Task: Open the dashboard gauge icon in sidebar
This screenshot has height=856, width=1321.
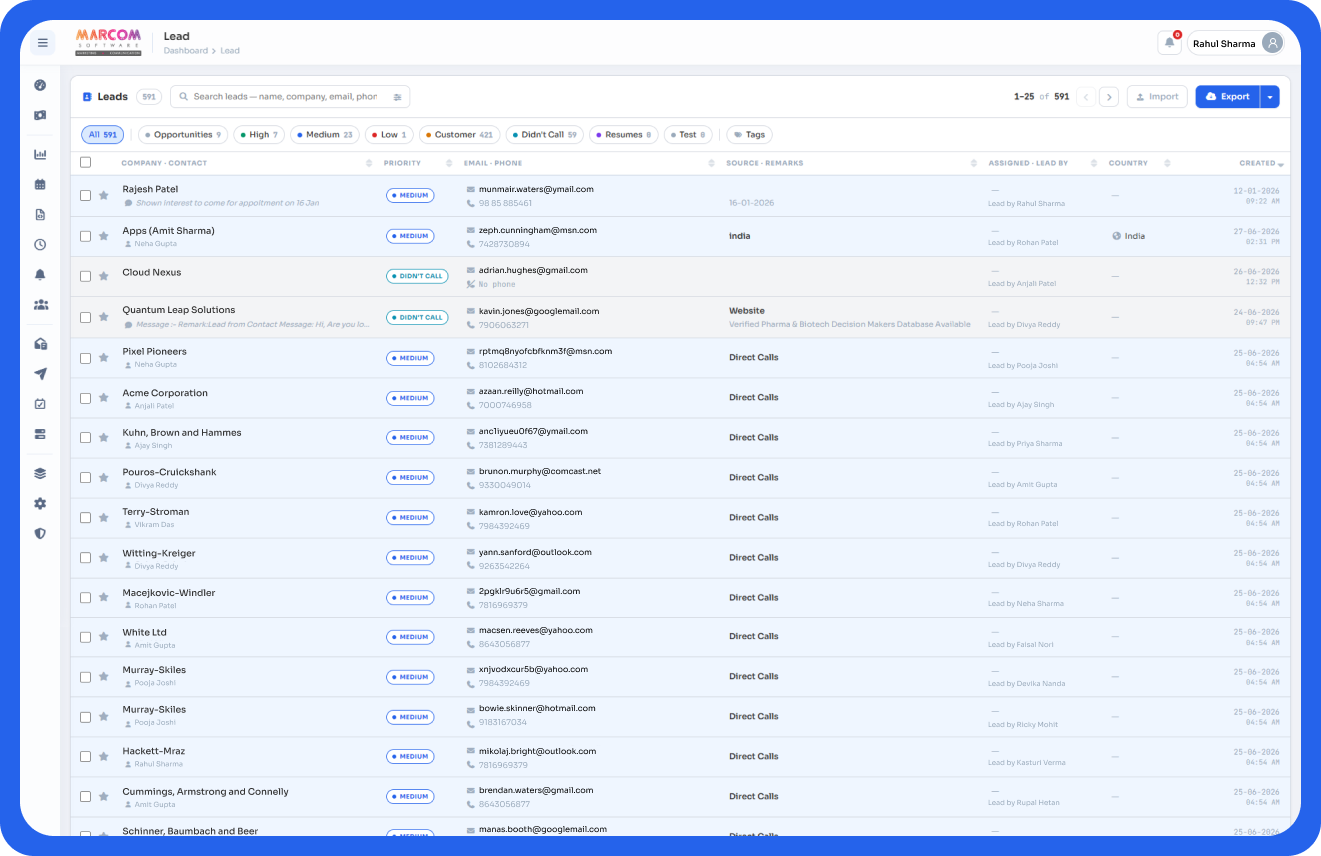Action: pyautogui.click(x=40, y=85)
